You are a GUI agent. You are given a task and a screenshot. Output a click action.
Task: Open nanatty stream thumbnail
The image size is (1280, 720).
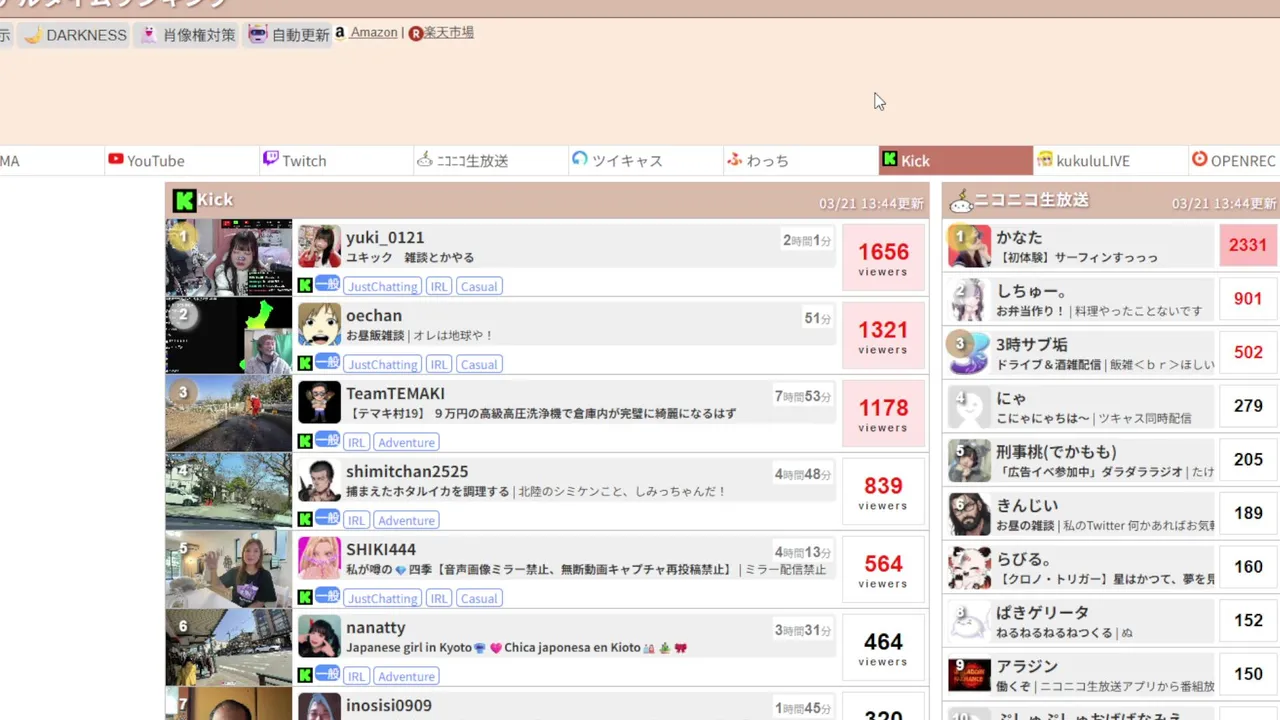229,648
